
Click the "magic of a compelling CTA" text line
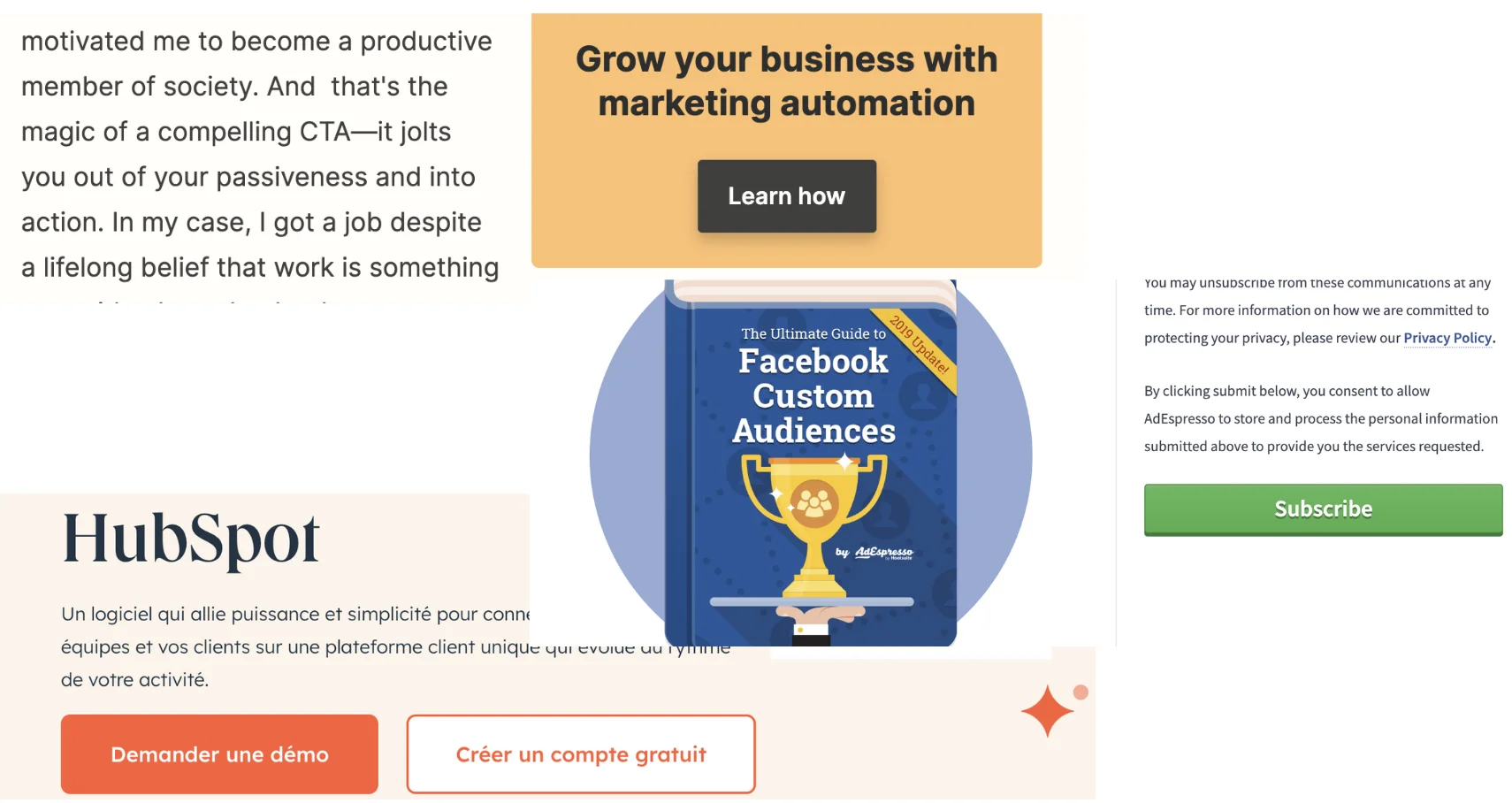236,132
